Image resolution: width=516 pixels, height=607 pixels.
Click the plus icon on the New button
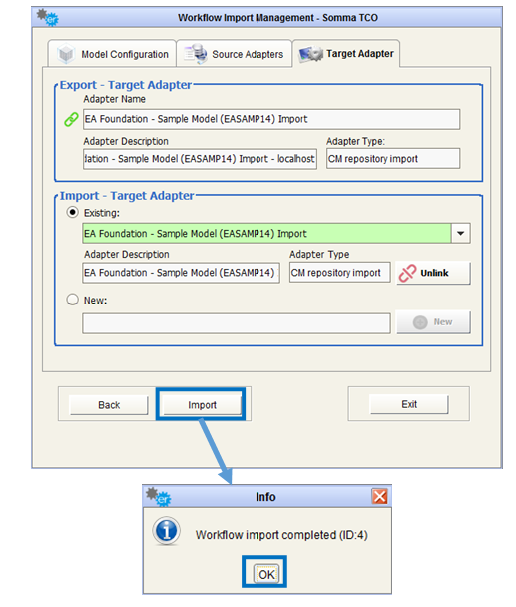point(420,322)
